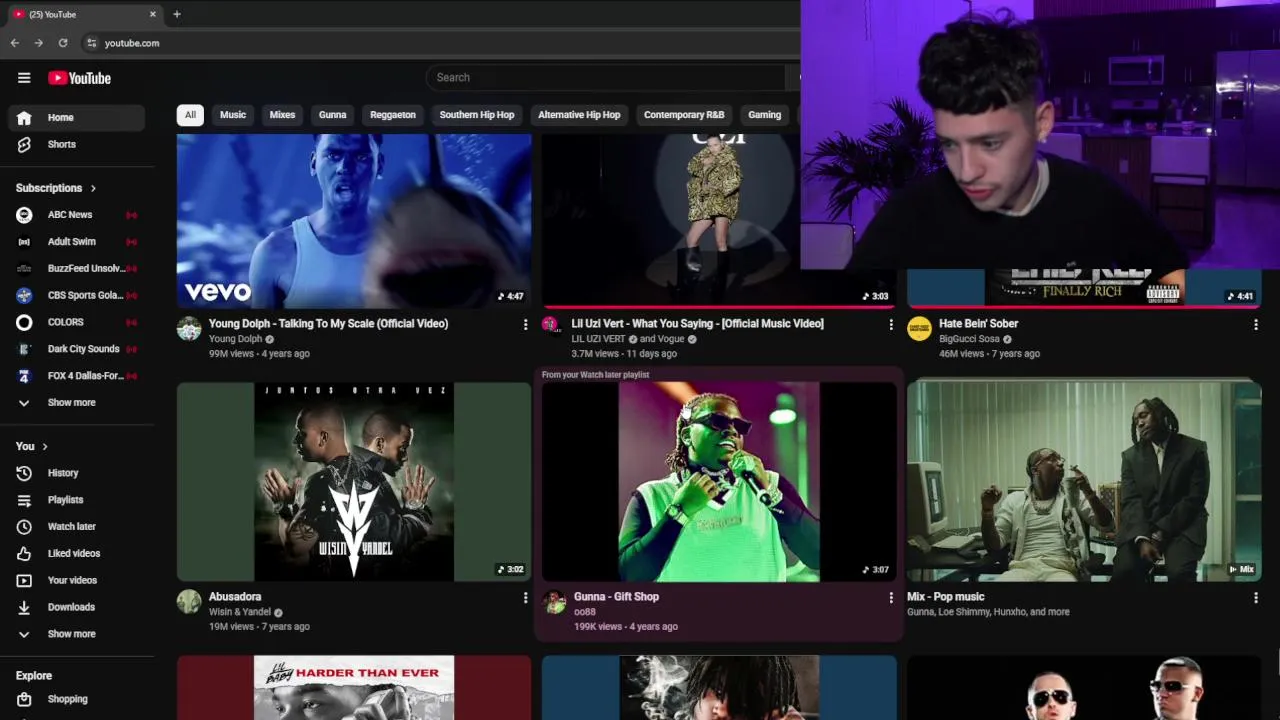Image resolution: width=1280 pixels, height=720 pixels.
Task: Open the Wisin & Yandel channel name
Action: click(240, 612)
